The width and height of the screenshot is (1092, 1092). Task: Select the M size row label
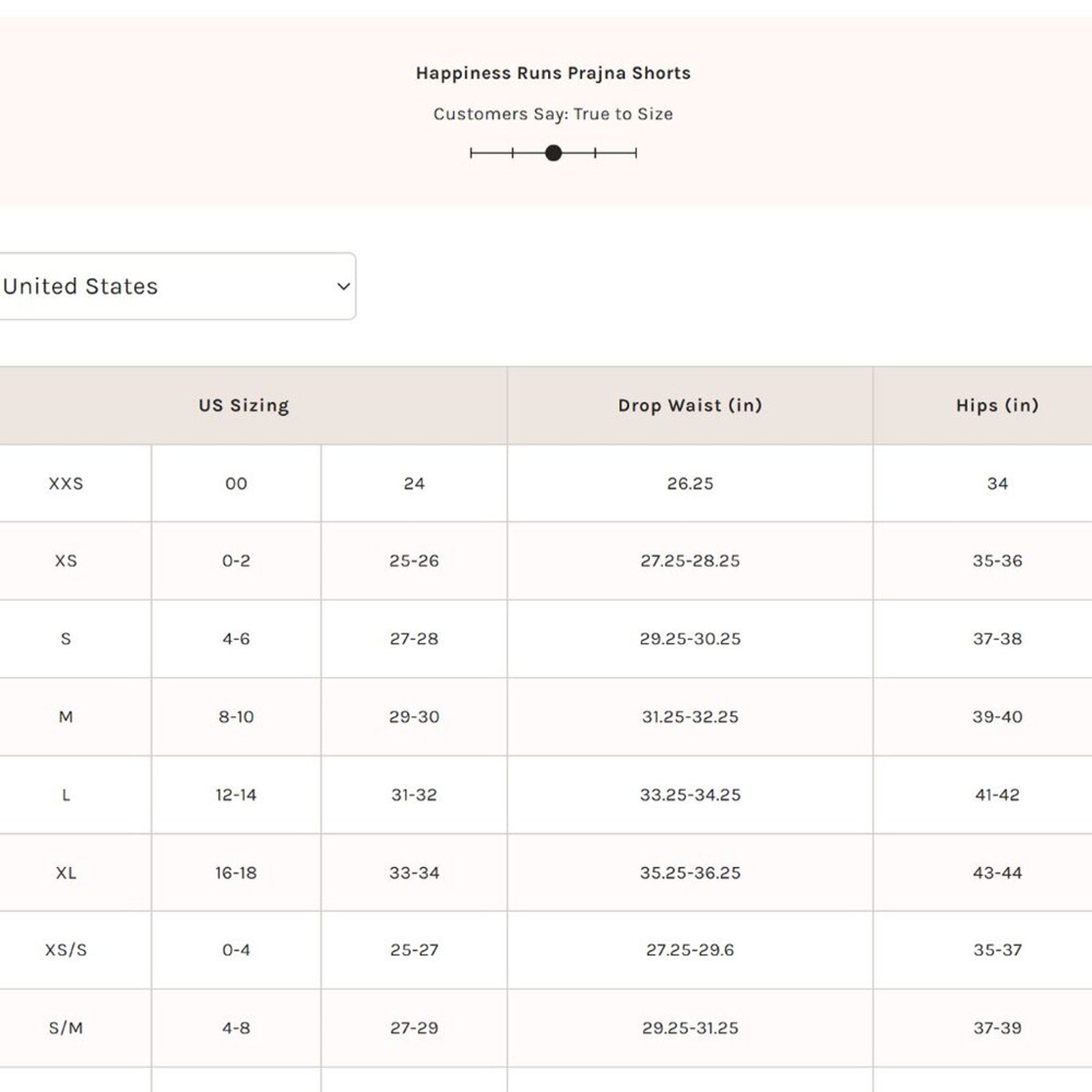[x=66, y=717]
